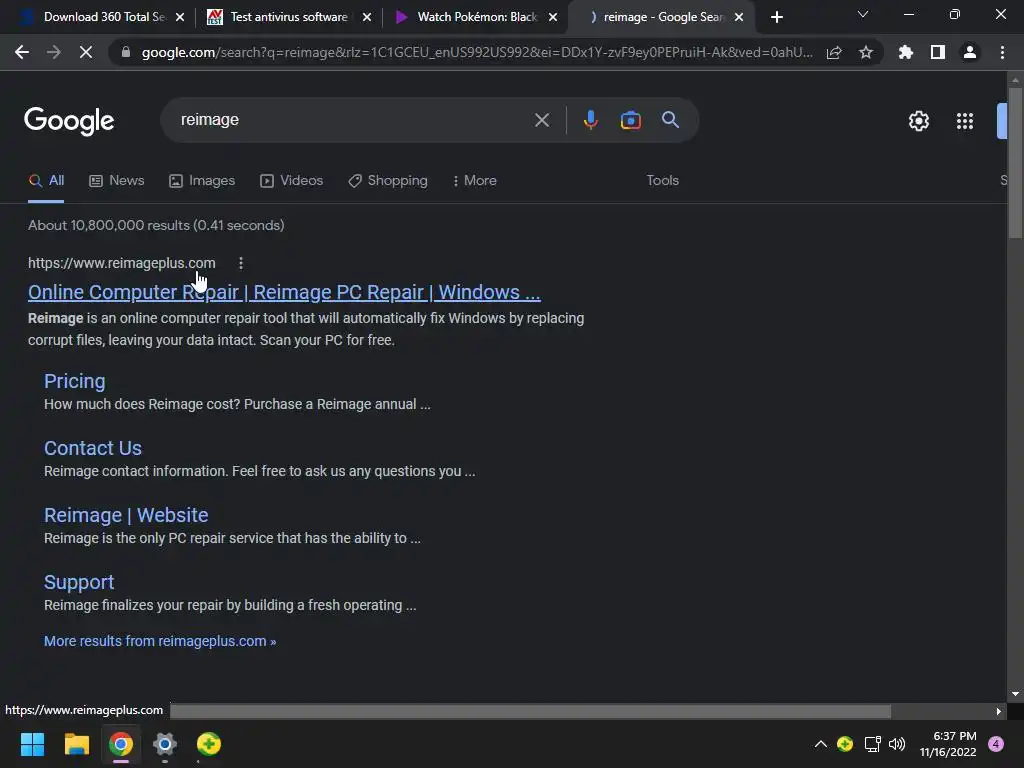Open the Pricing sitelink

(74, 381)
